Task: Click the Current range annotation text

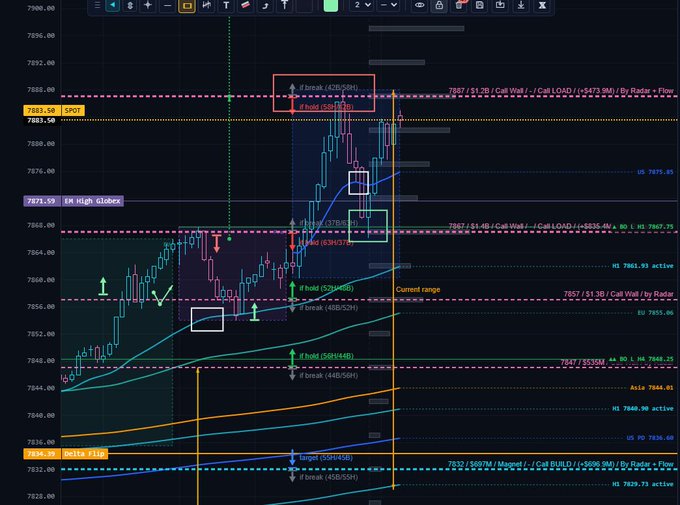Action: tap(418, 289)
